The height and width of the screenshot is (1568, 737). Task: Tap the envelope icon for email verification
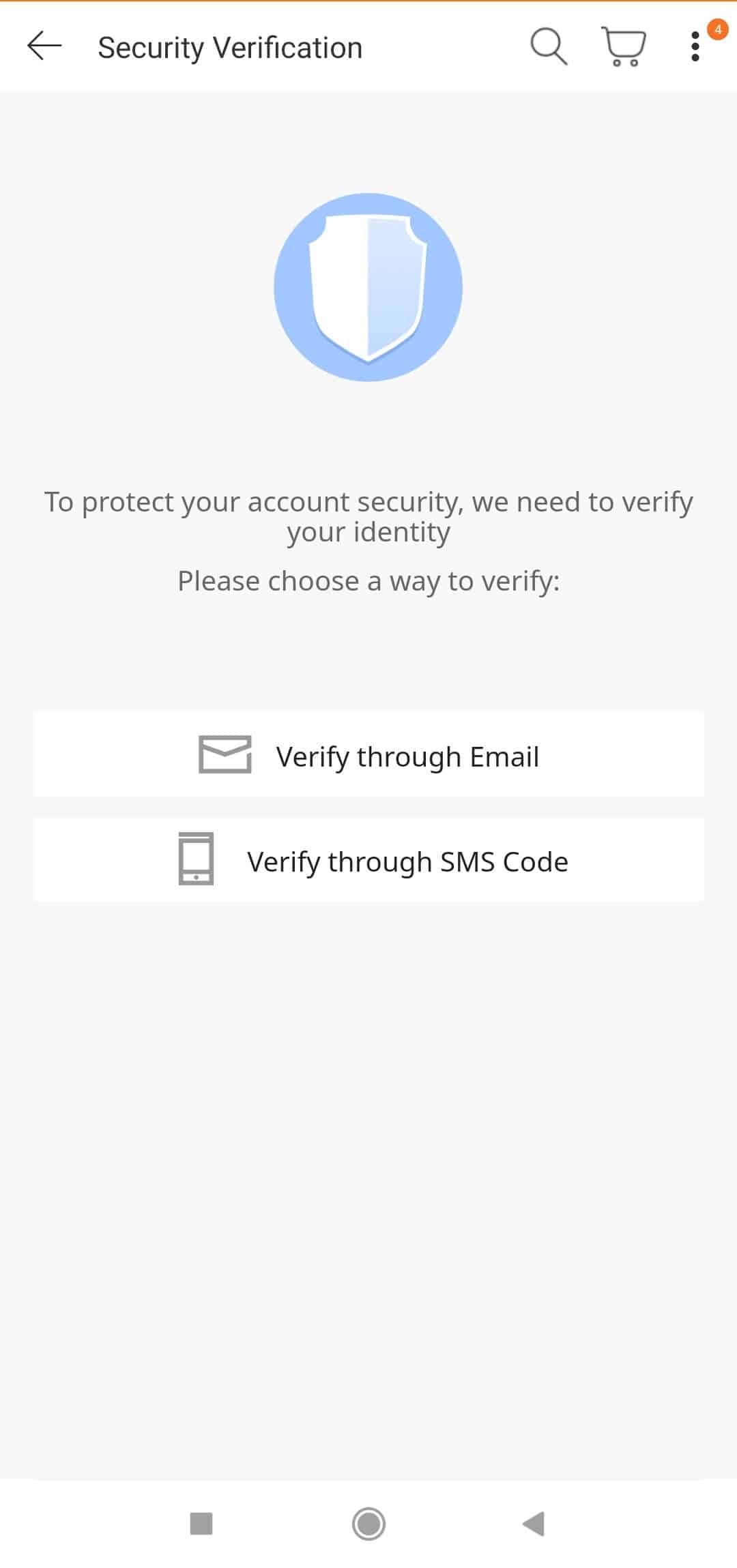225,754
